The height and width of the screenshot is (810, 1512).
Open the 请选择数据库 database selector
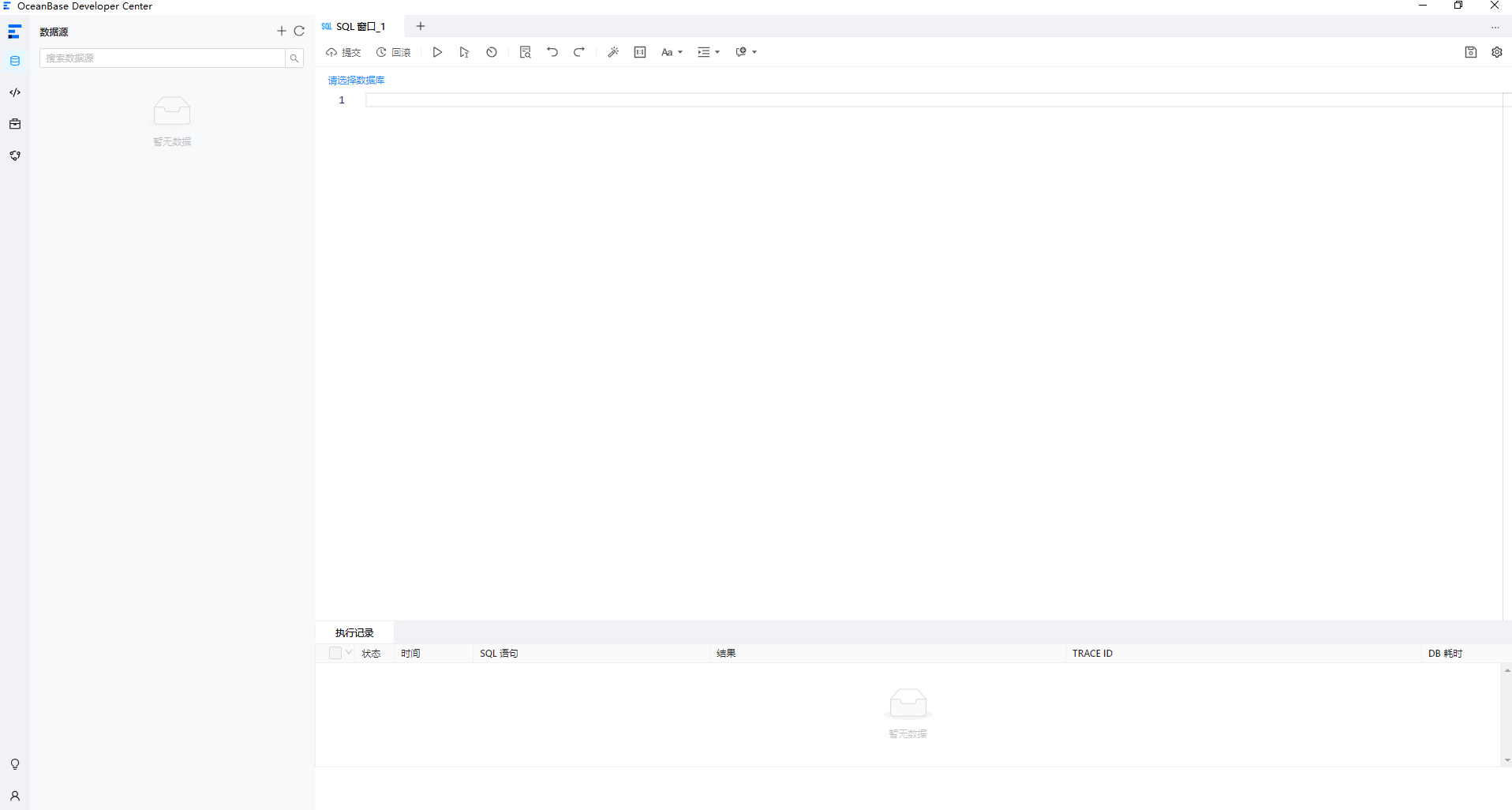coord(356,80)
